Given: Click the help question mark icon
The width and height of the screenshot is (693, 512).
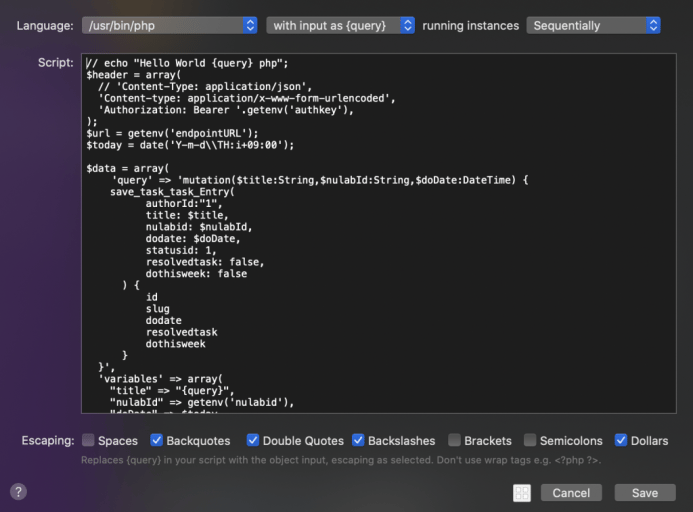Looking at the screenshot, I should pyautogui.click(x=18, y=492).
